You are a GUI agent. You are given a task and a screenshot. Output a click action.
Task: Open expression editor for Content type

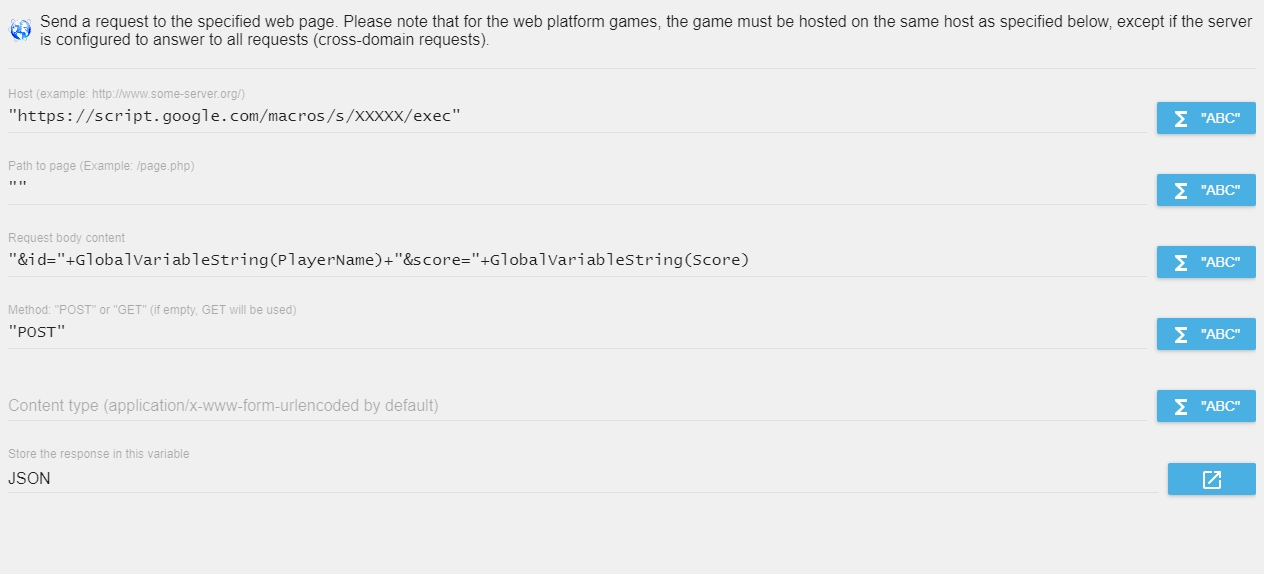tap(1206, 406)
